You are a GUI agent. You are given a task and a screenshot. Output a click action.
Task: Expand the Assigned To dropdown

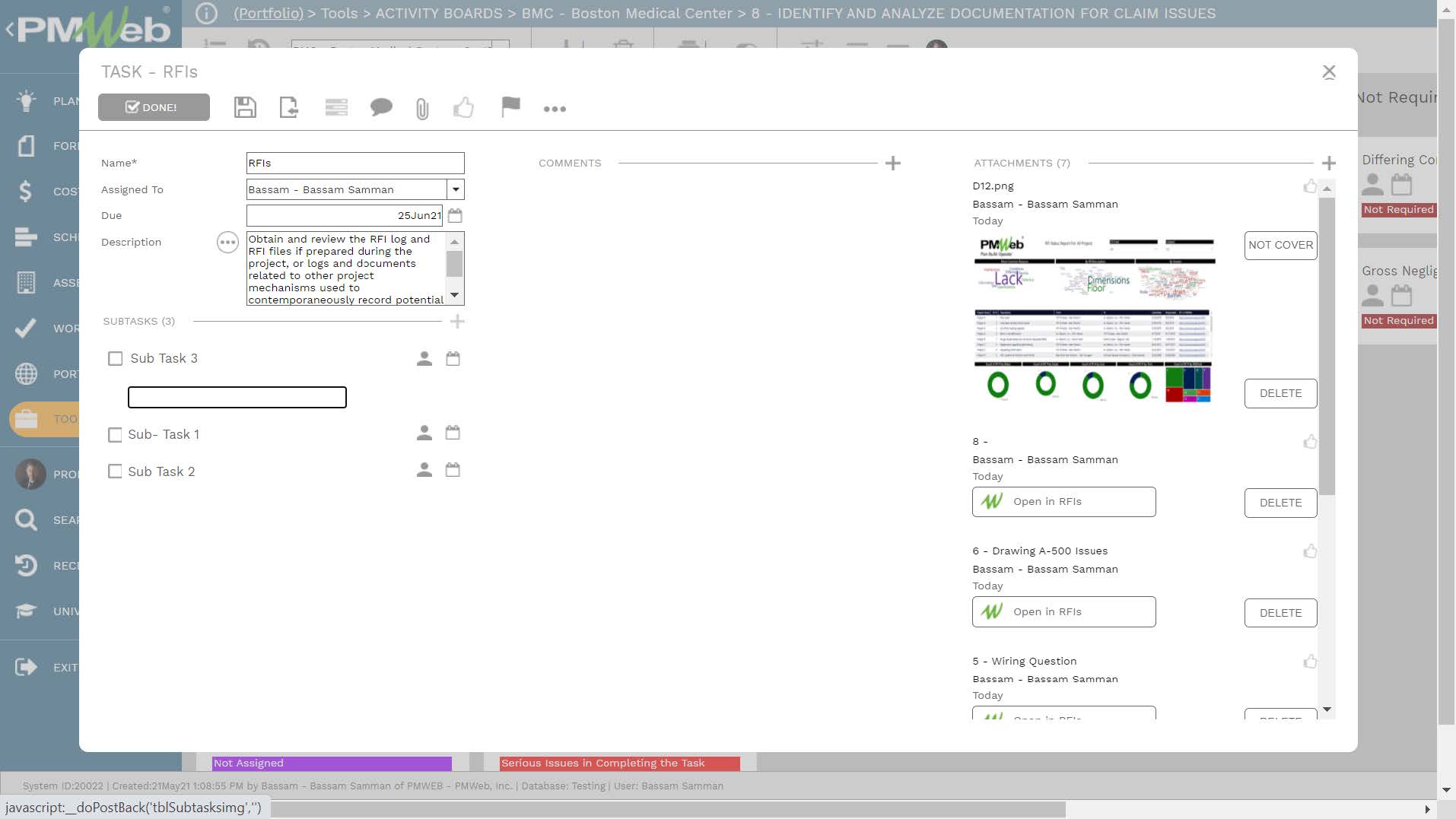pyautogui.click(x=456, y=189)
